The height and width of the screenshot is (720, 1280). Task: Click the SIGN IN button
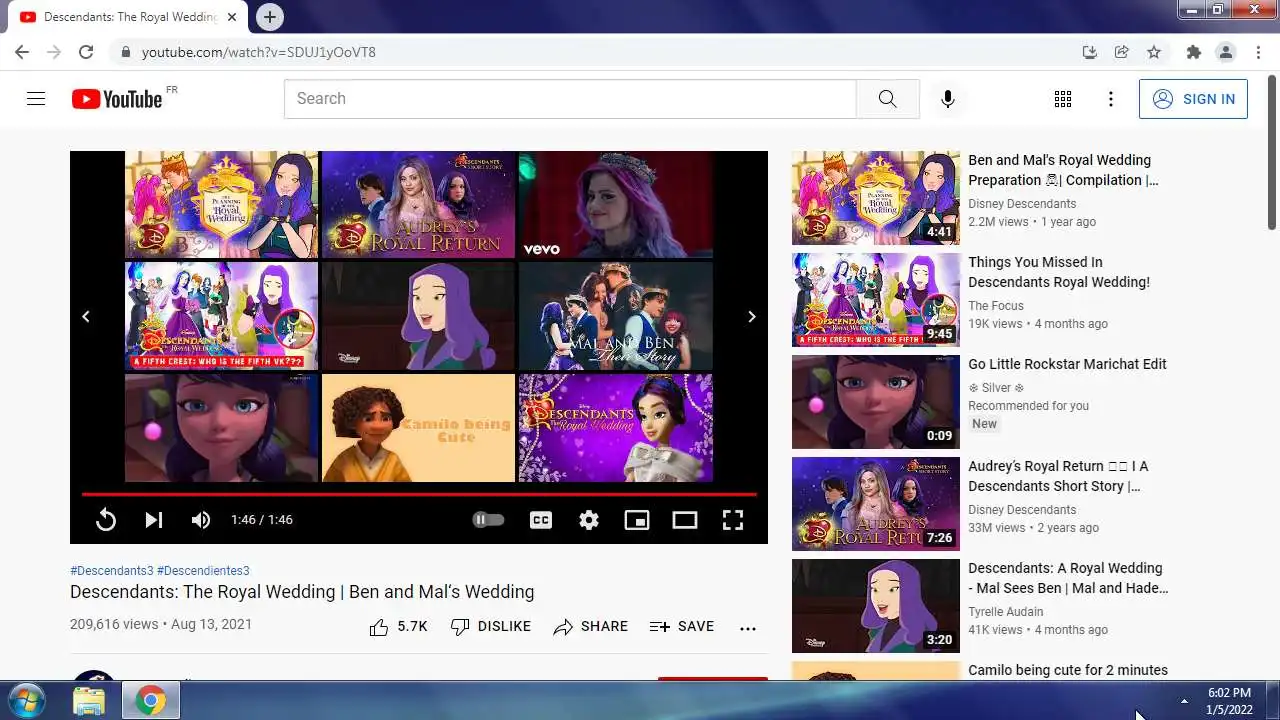(1193, 99)
